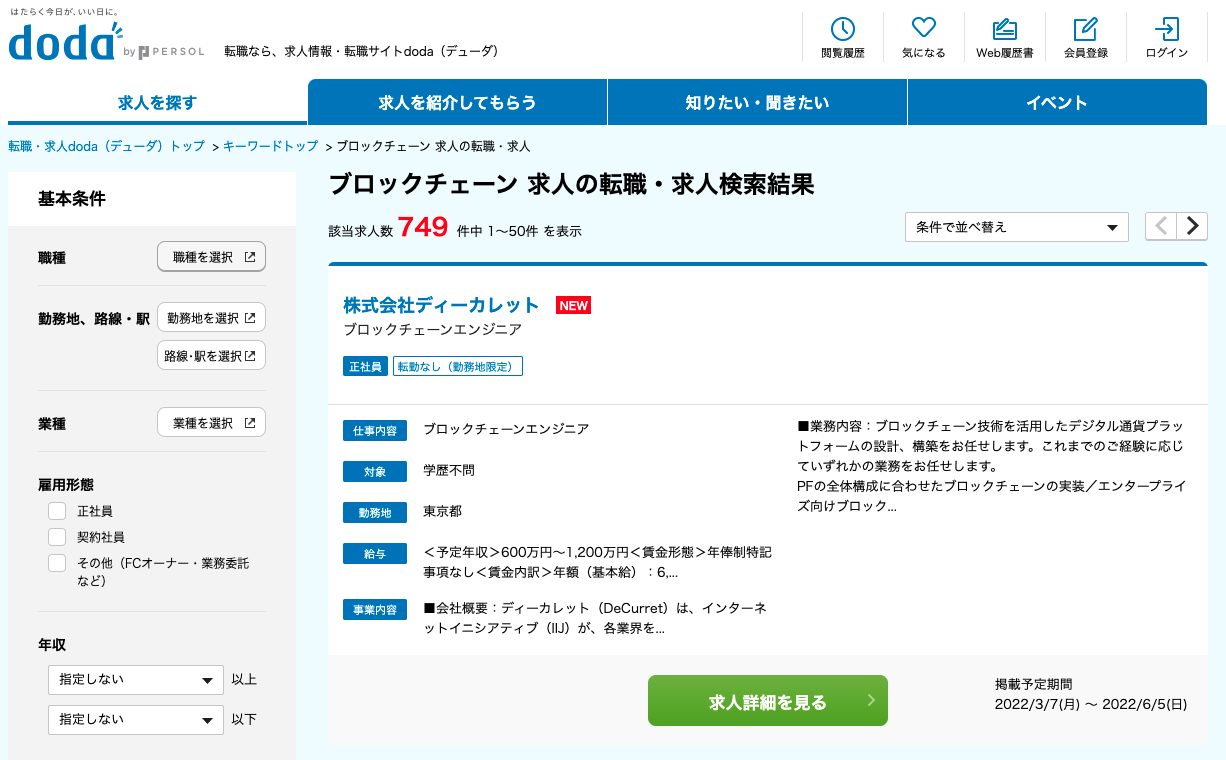Viewport: 1226px width, 760px height.
Task: Click the ログイン door icon
Action: (1166, 29)
